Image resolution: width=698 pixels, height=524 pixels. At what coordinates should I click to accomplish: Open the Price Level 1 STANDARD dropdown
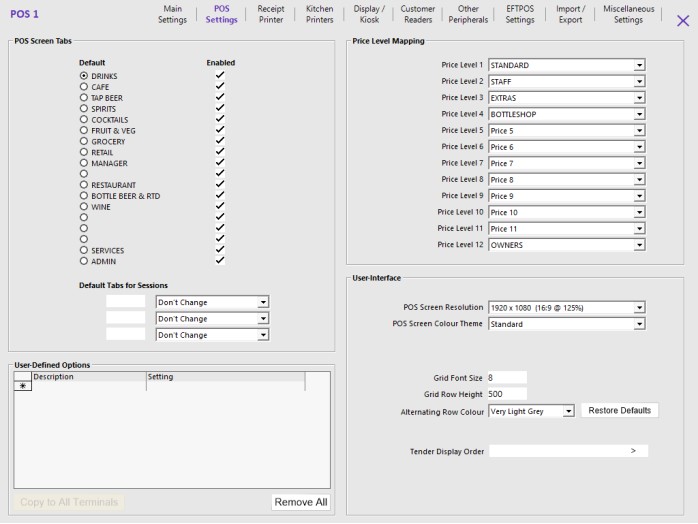[639, 65]
